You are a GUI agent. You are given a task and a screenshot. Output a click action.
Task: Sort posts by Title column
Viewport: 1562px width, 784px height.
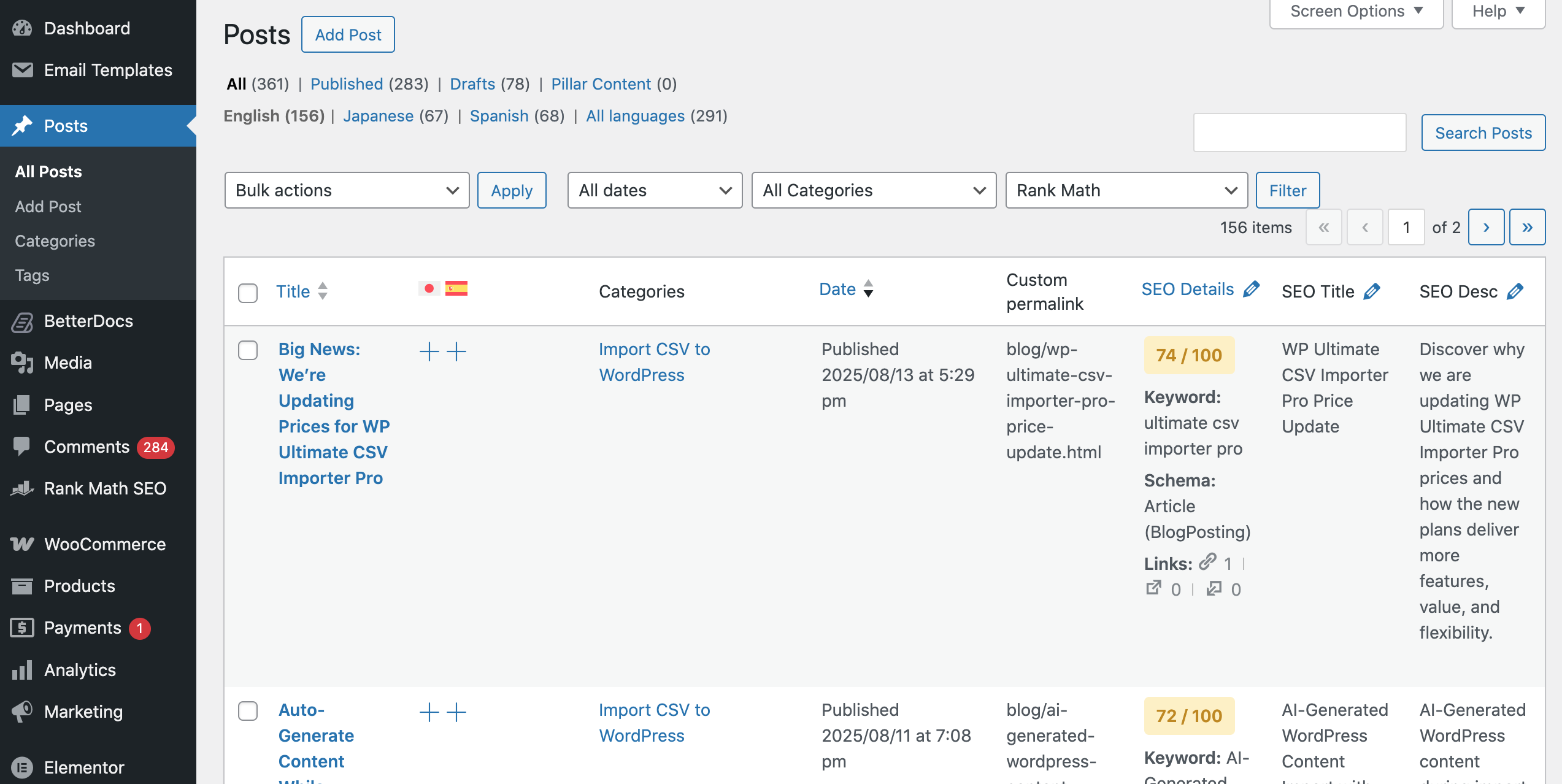302,291
